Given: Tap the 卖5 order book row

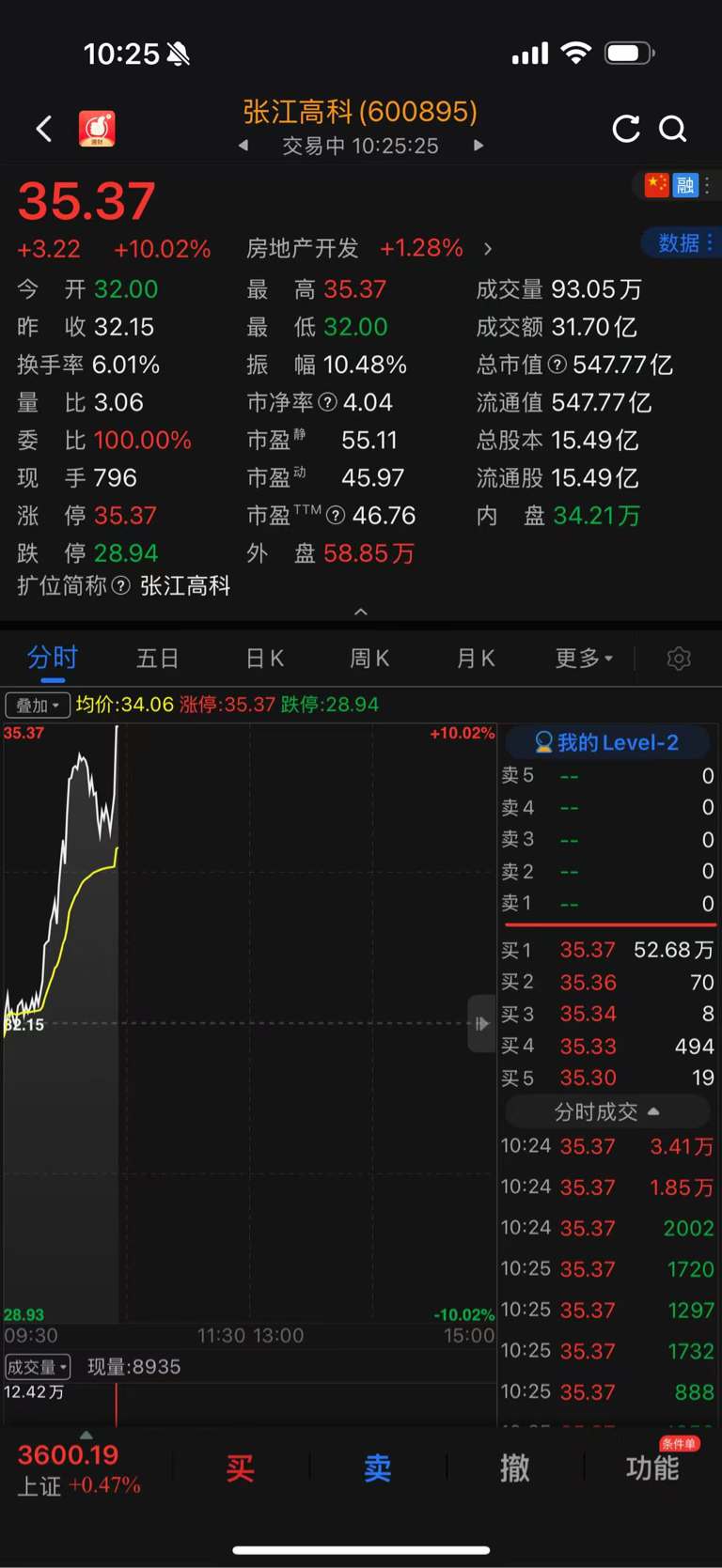Looking at the screenshot, I should click(607, 775).
